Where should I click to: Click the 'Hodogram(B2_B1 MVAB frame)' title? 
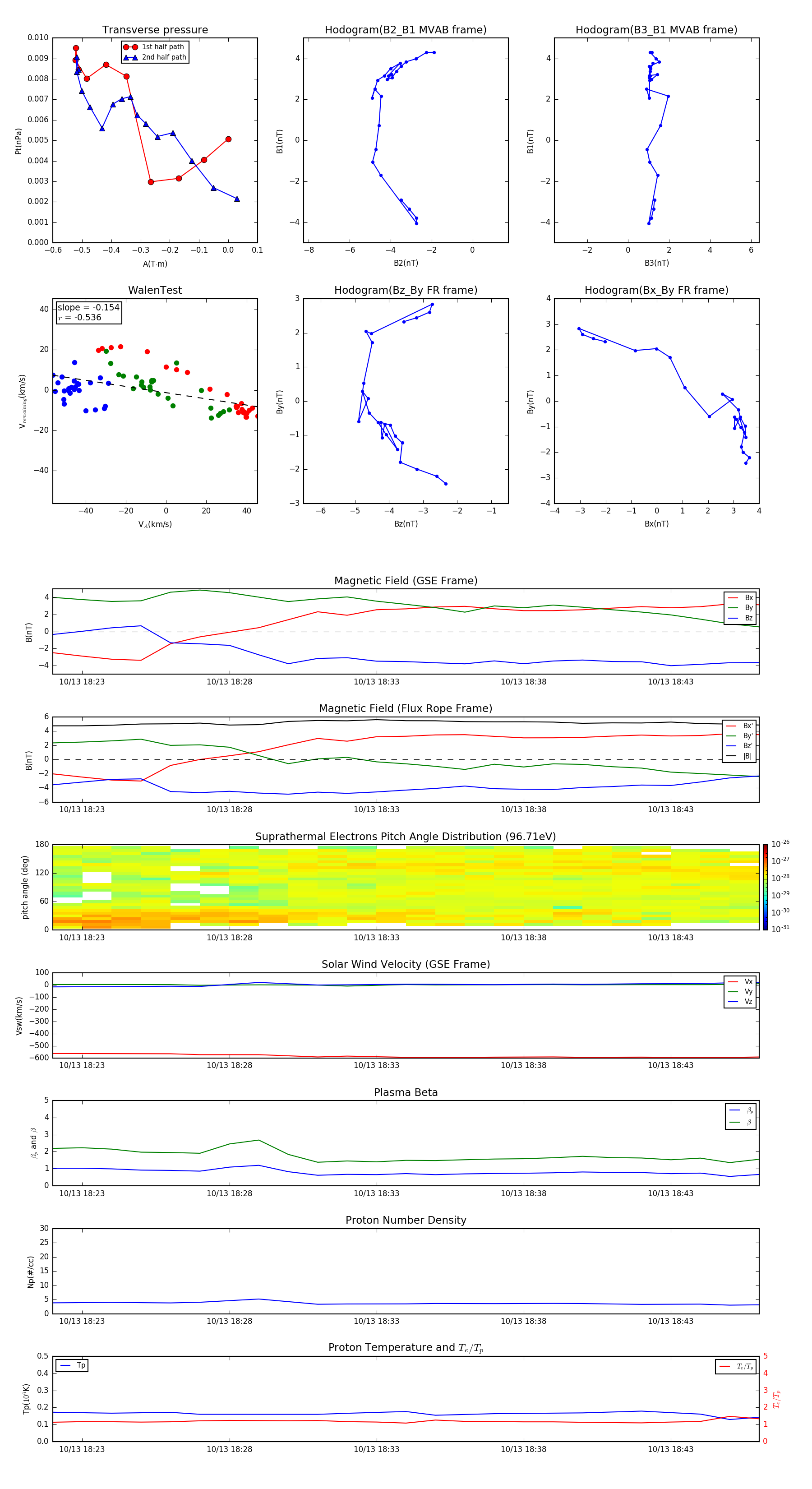tap(406, 30)
